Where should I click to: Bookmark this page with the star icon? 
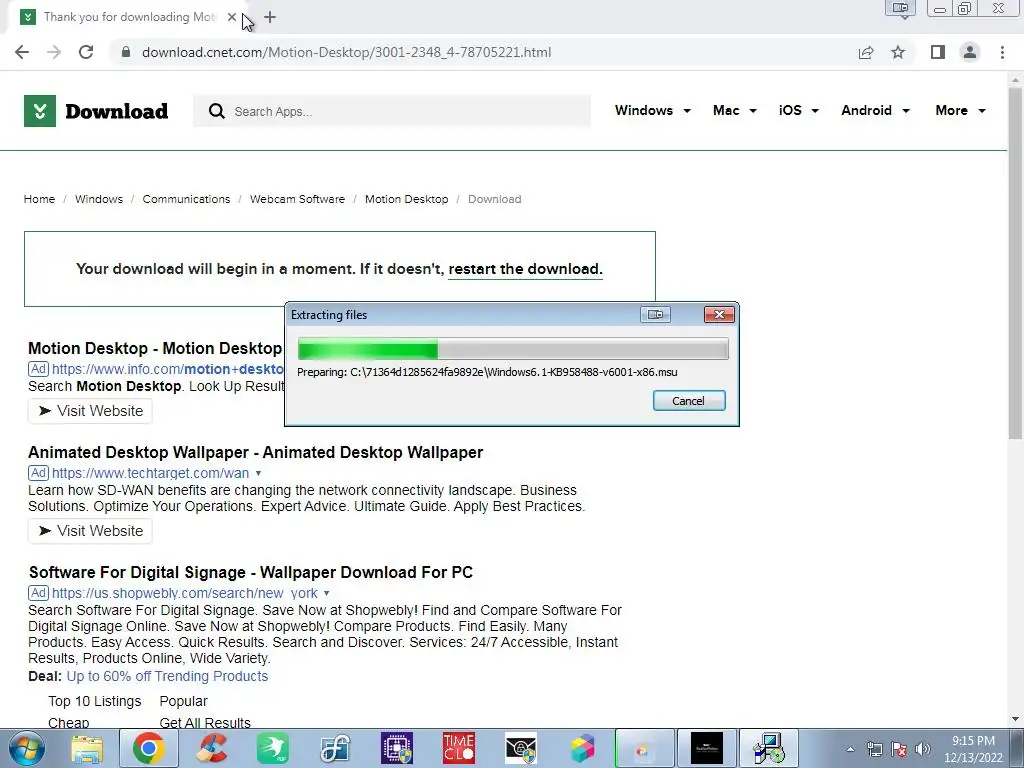click(898, 52)
